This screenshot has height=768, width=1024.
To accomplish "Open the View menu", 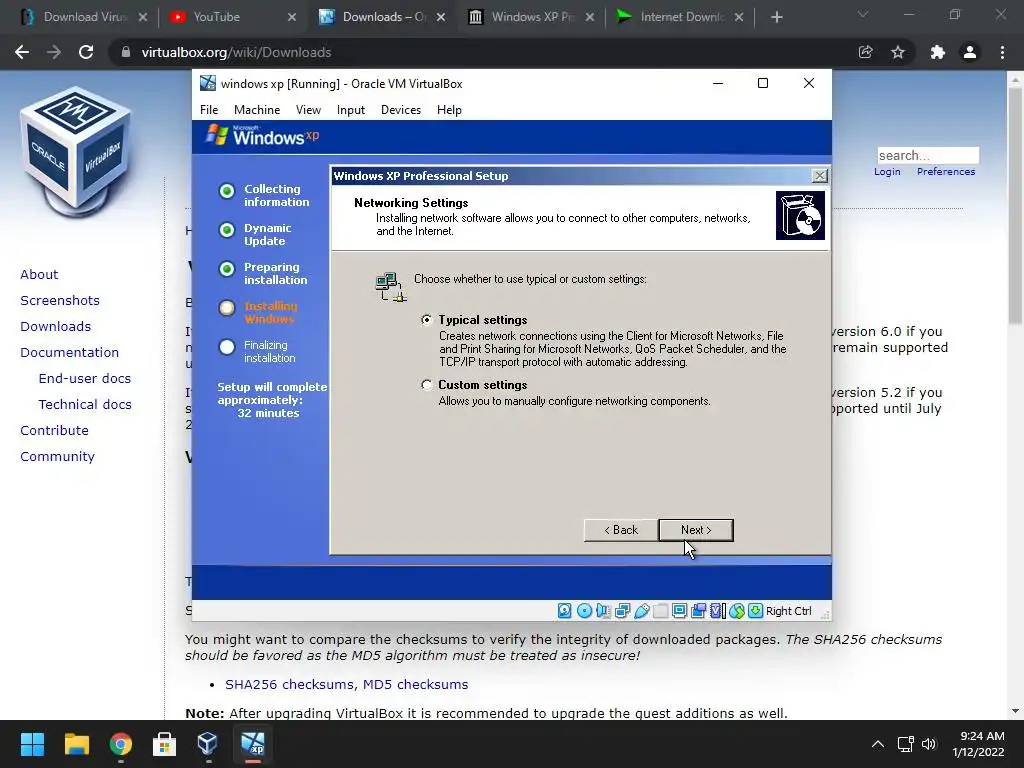I will tap(308, 110).
